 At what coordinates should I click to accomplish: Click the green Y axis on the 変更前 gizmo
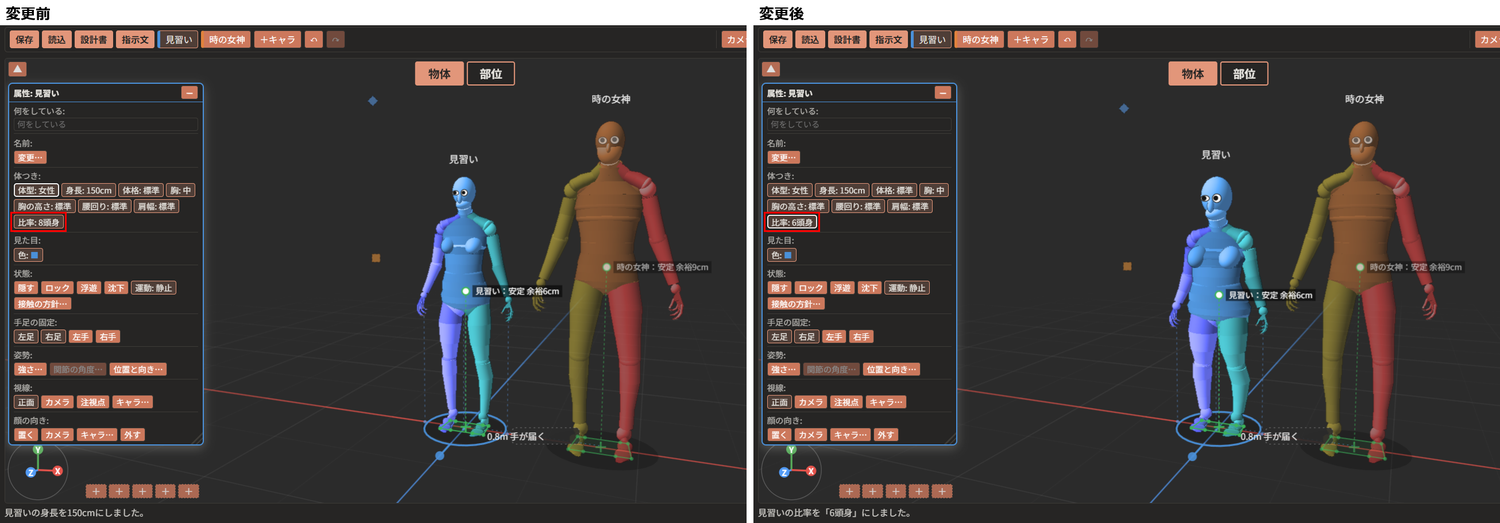[x=37, y=452]
